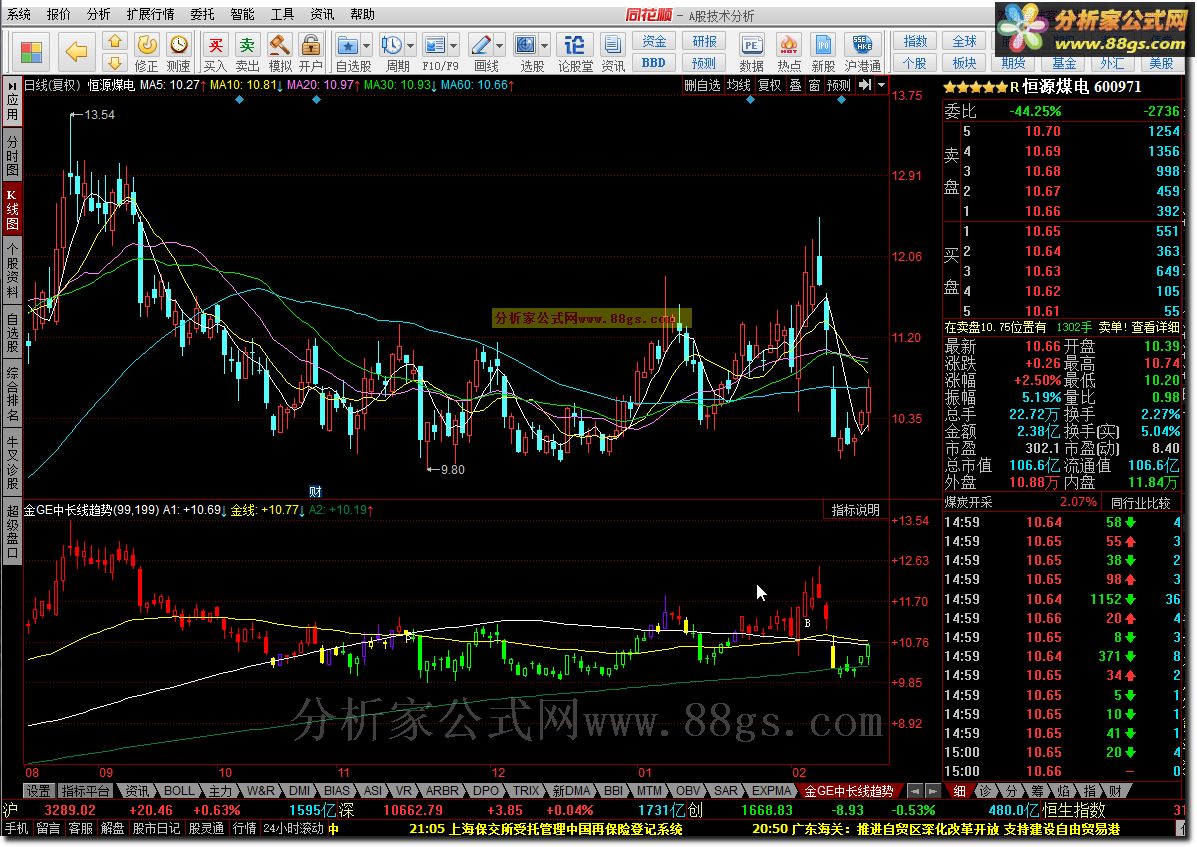Image resolution: width=1197 pixels, height=847 pixels.
Task: Click the 指标说明 indicator description button
Action: [855, 510]
